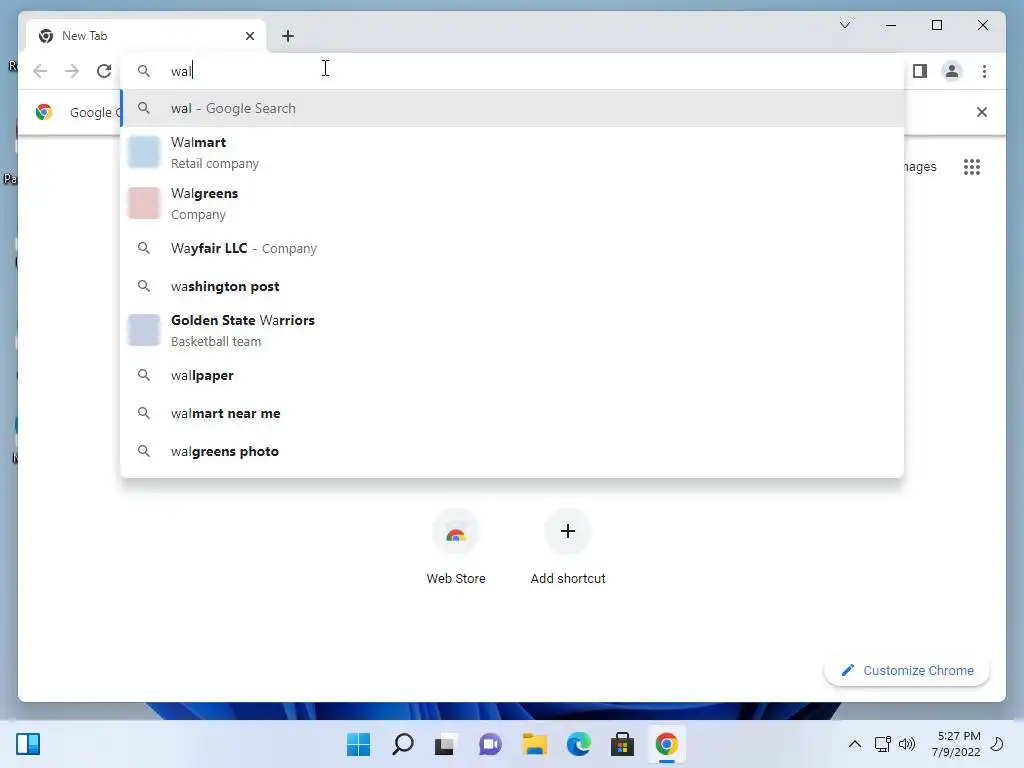
Task: Select the 'walmart near me' suggestion
Action: [x=513, y=413]
